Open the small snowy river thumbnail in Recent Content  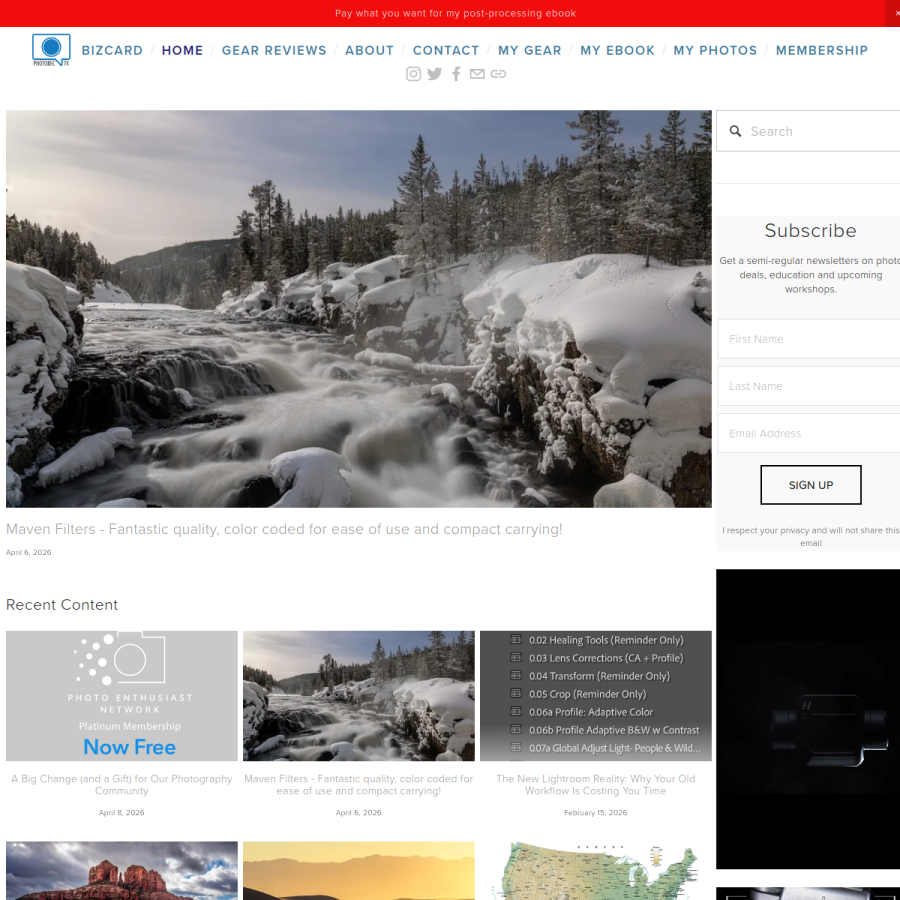point(359,696)
